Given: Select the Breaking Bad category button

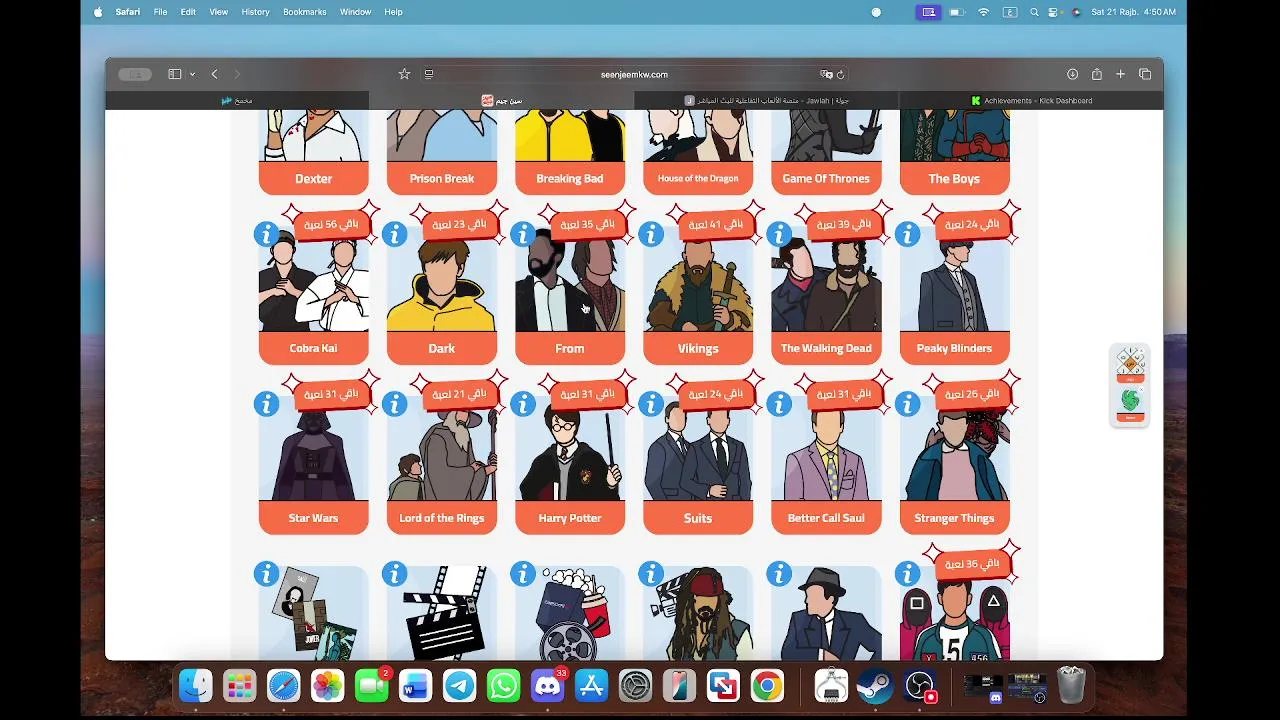Looking at the screenshot, I should 570,178.
